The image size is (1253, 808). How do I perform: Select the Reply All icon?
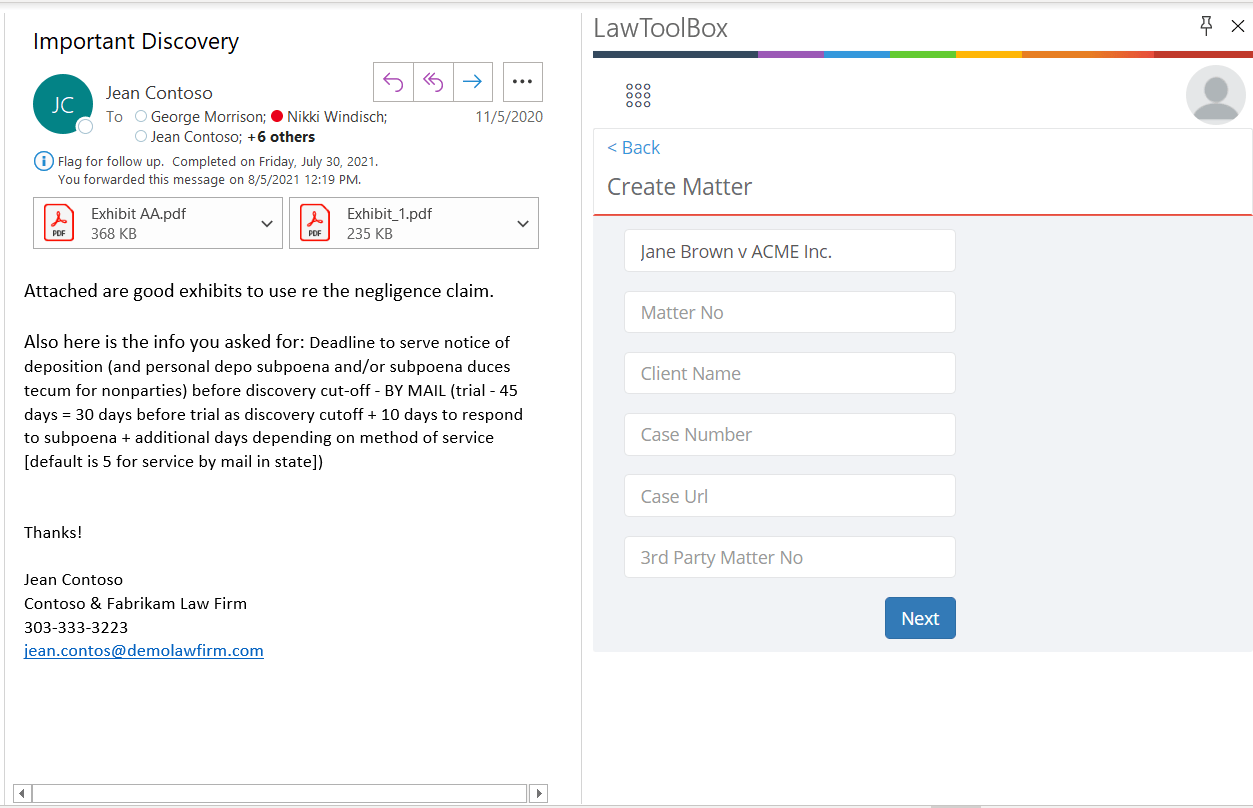(433, 81)
